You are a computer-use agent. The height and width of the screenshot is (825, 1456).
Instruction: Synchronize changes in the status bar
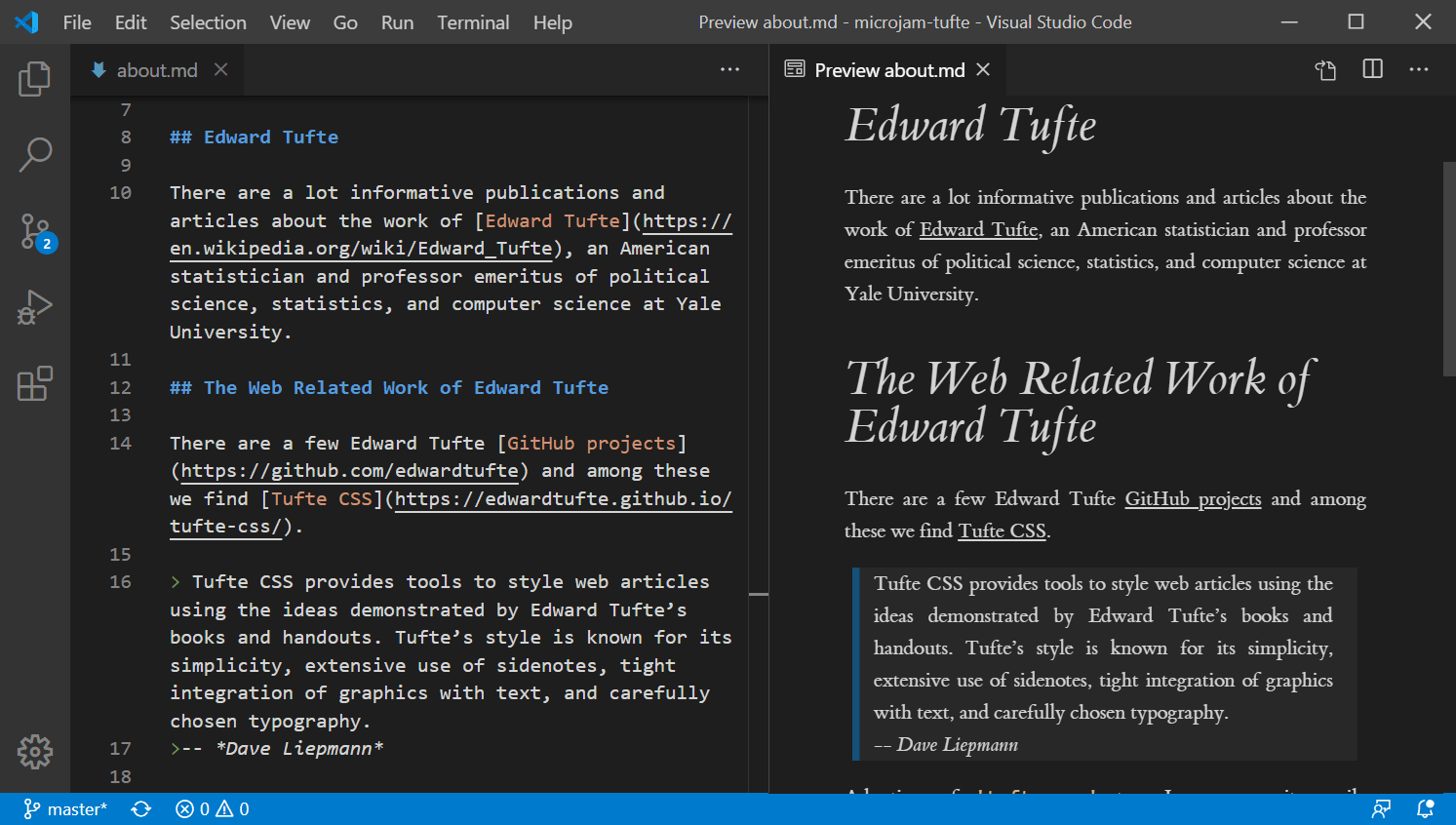(141, 808)
